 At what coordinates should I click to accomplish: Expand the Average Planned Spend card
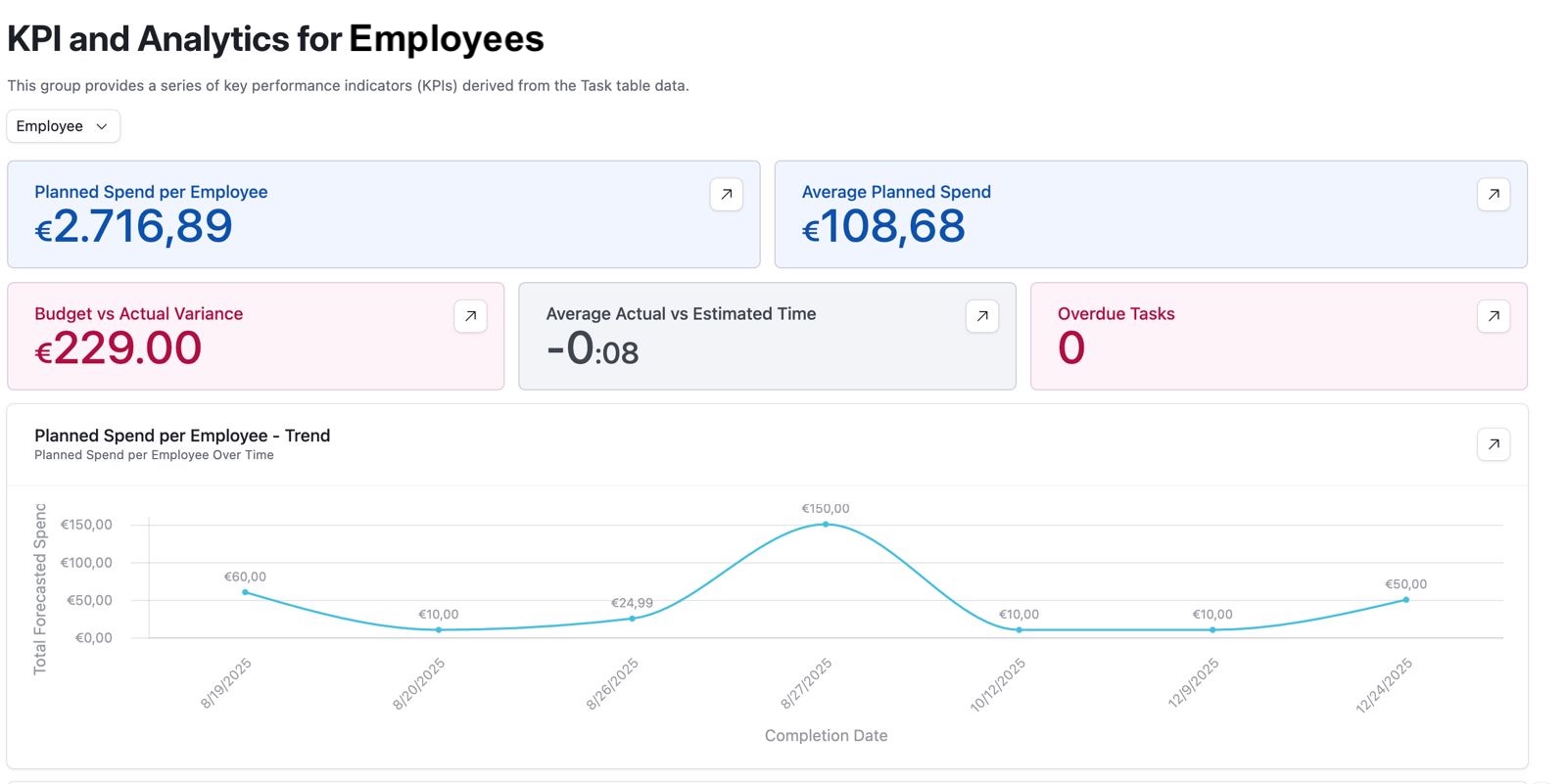coord(1493,194)
